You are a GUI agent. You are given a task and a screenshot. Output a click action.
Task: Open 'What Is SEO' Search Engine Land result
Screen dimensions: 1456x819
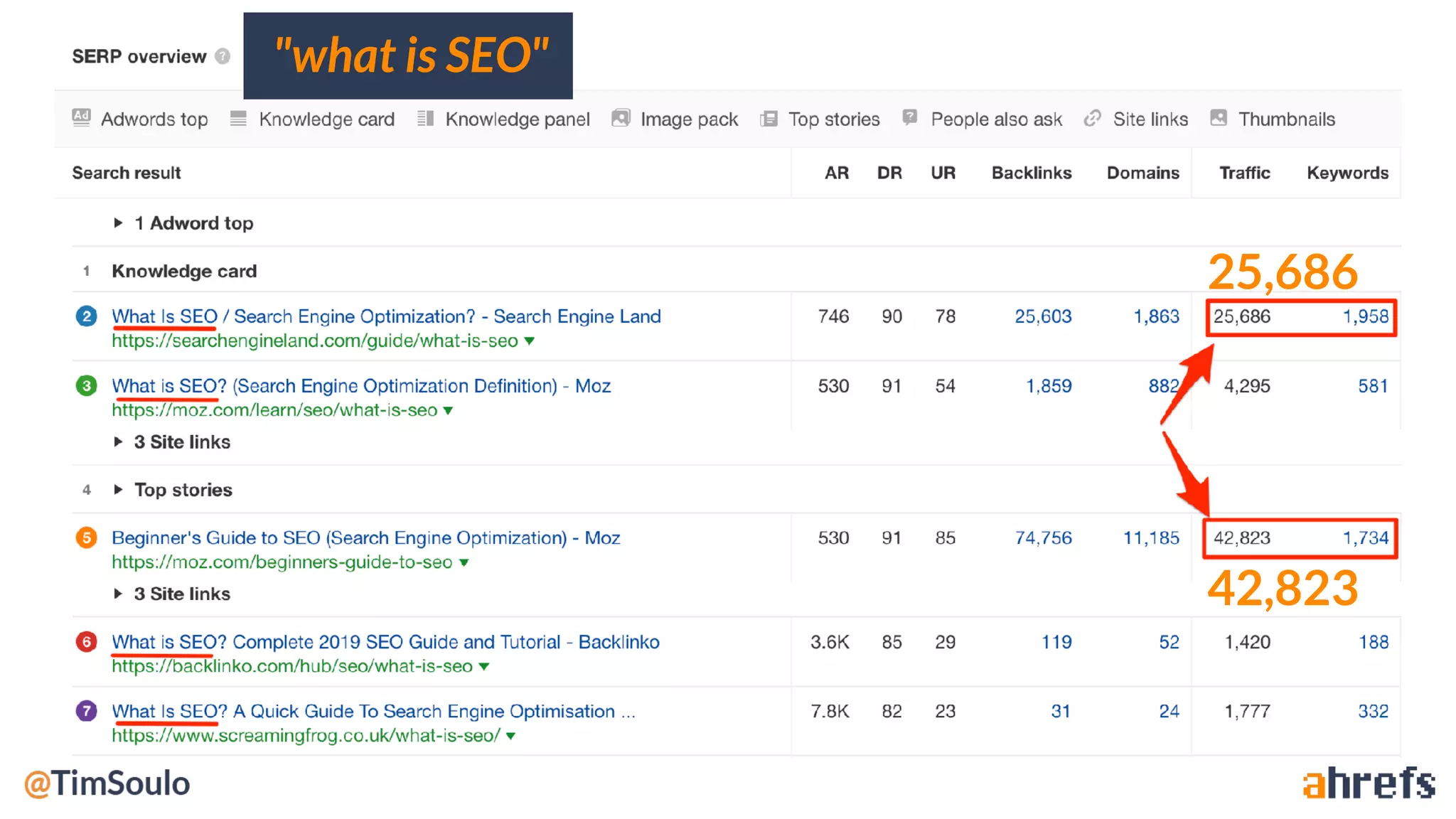386,316
